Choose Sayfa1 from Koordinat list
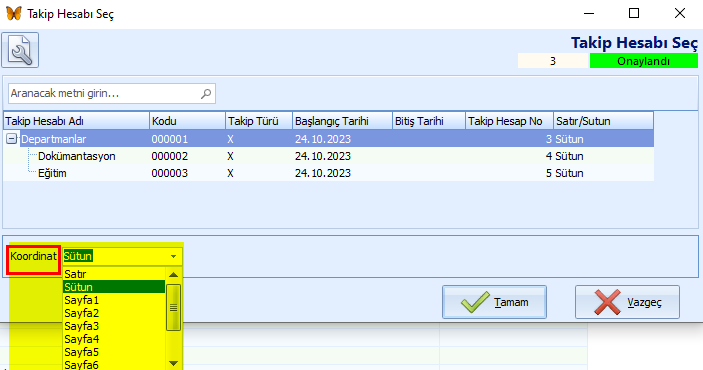Image resolution: width=703 pixels, height=370 pixels. coord(114,300)
